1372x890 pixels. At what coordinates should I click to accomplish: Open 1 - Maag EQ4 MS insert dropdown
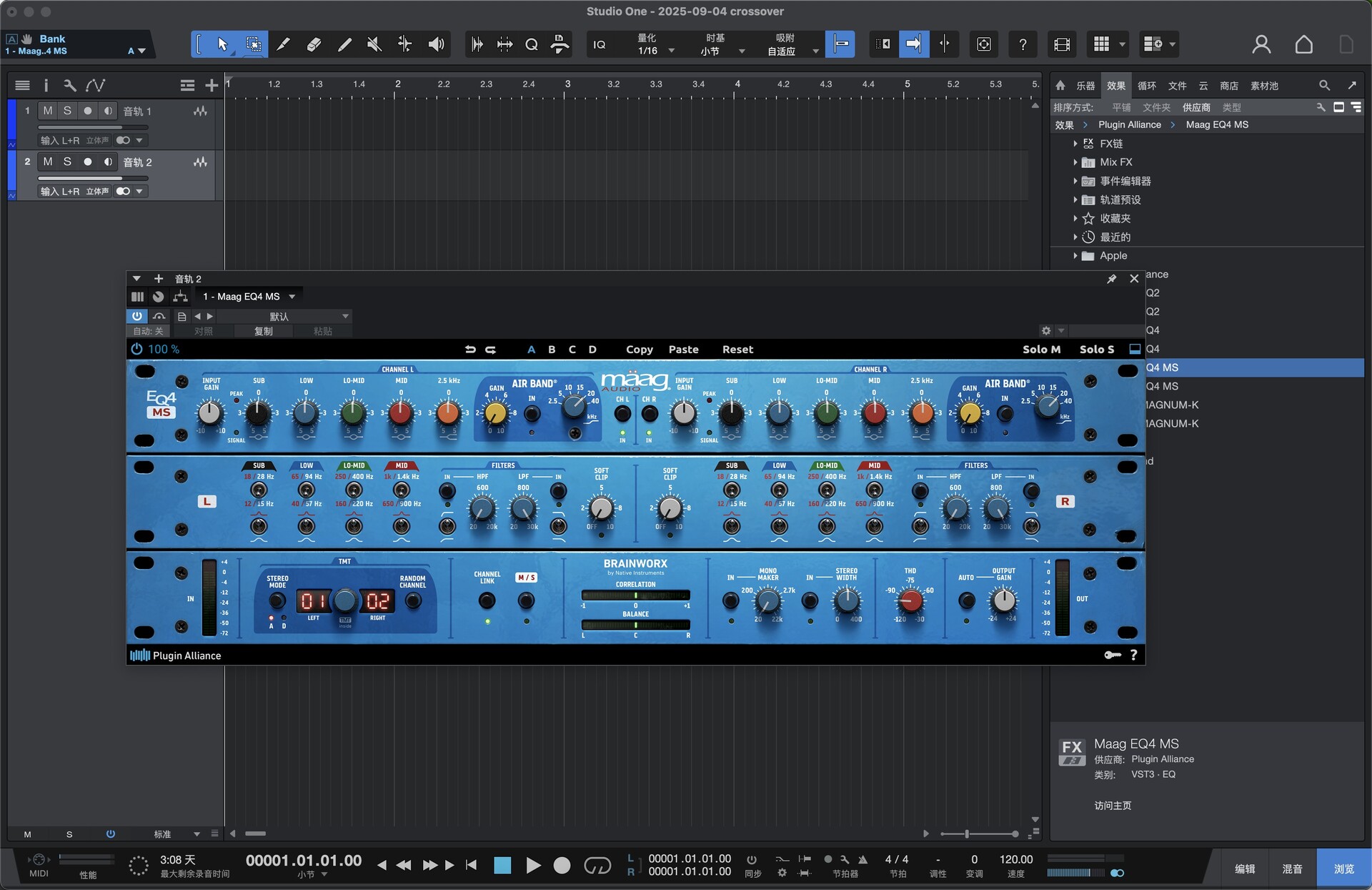tap(248, 297)
